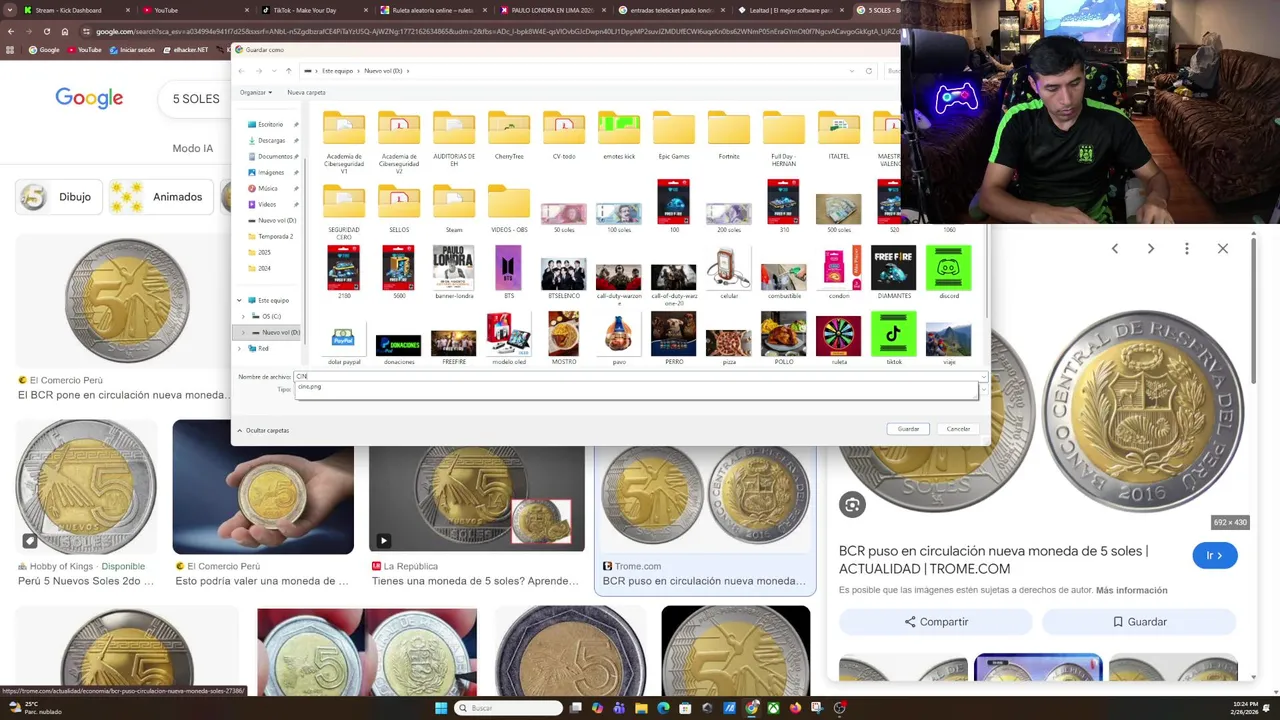Click the Guardar button in save dialog

pyautogui.click(x=908, y=429)
